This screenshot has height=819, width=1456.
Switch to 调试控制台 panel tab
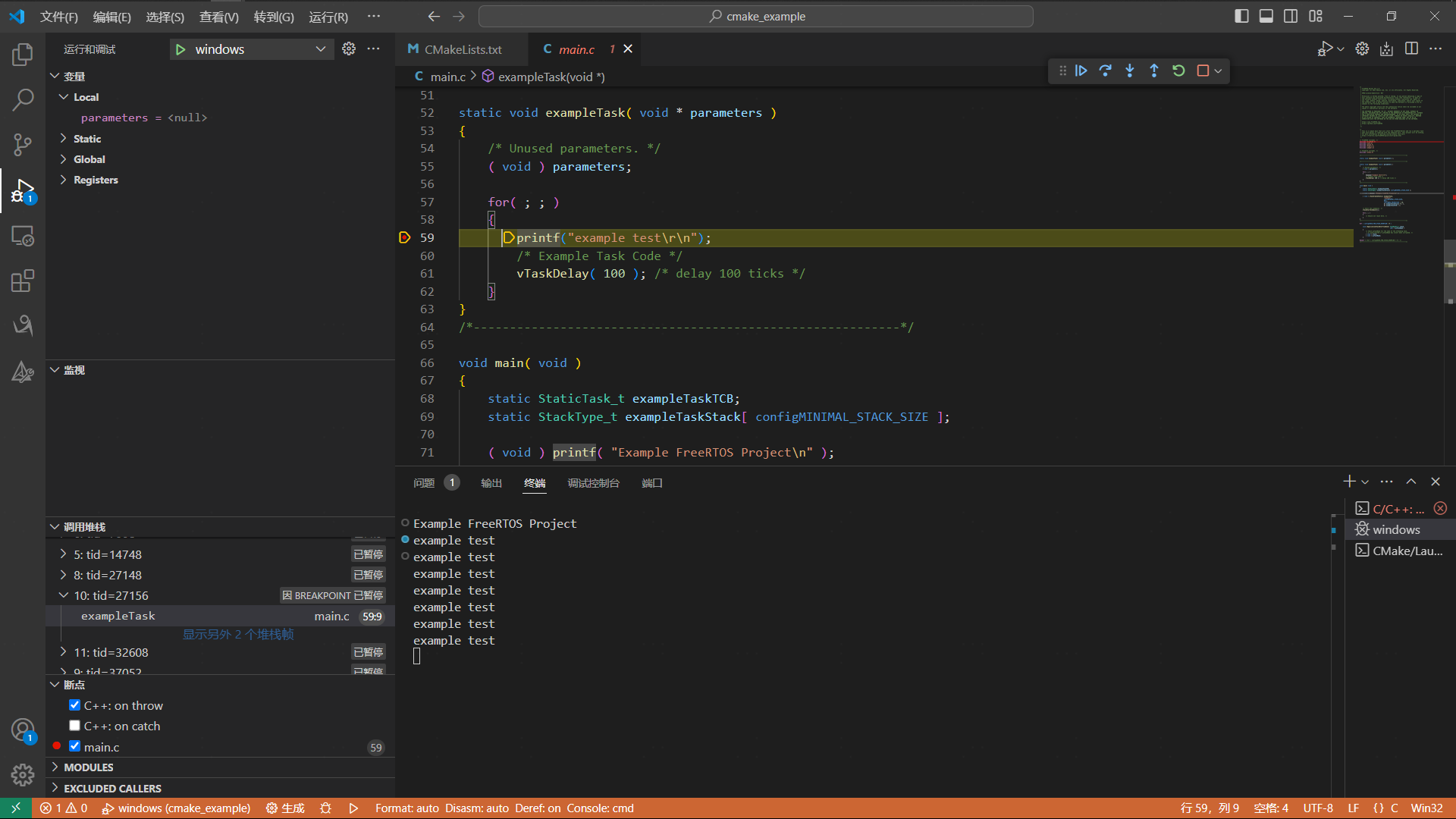pos(594,483)
